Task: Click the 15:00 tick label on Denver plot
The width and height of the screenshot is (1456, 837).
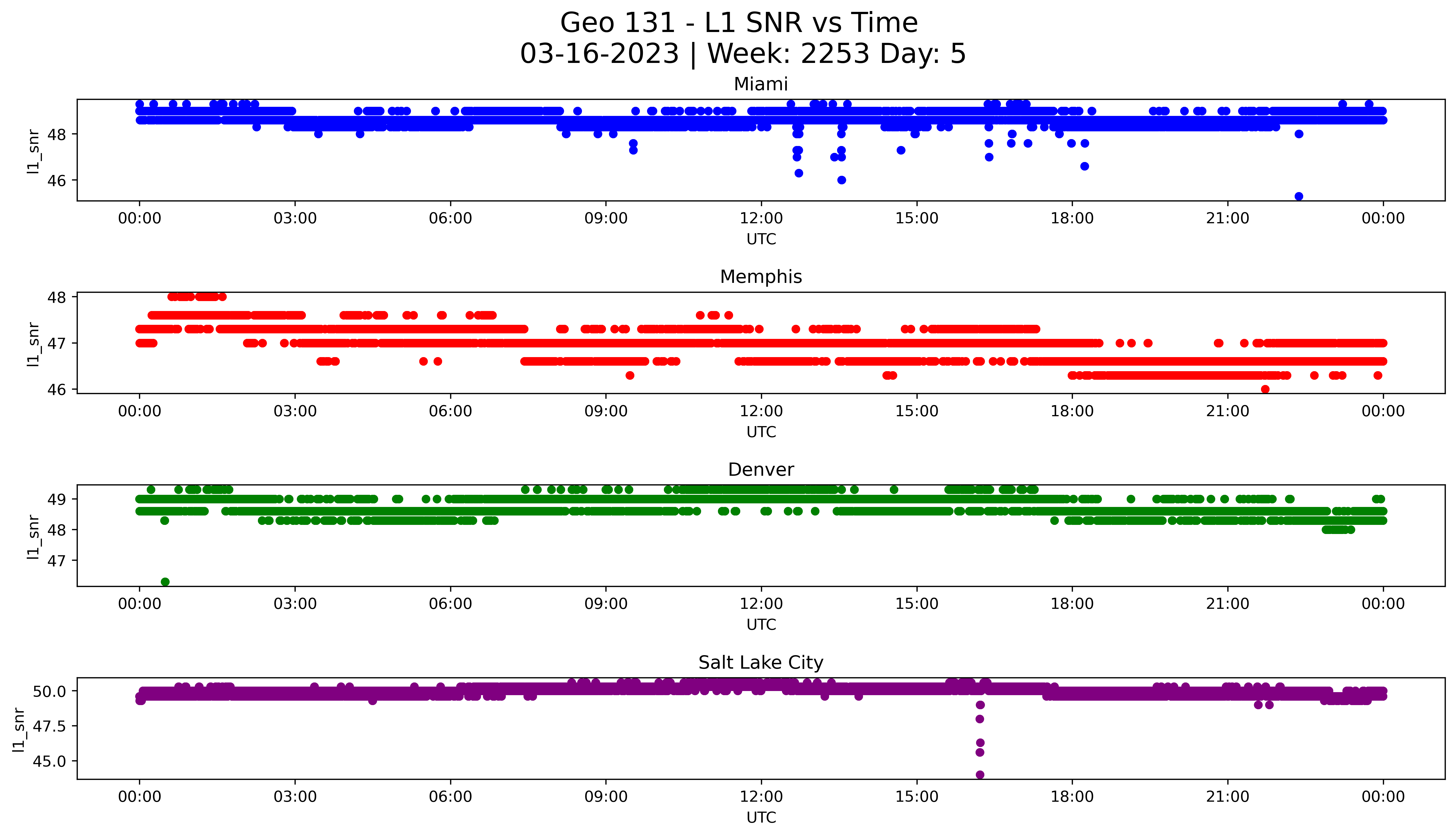Action: click(x=917, y=604)
